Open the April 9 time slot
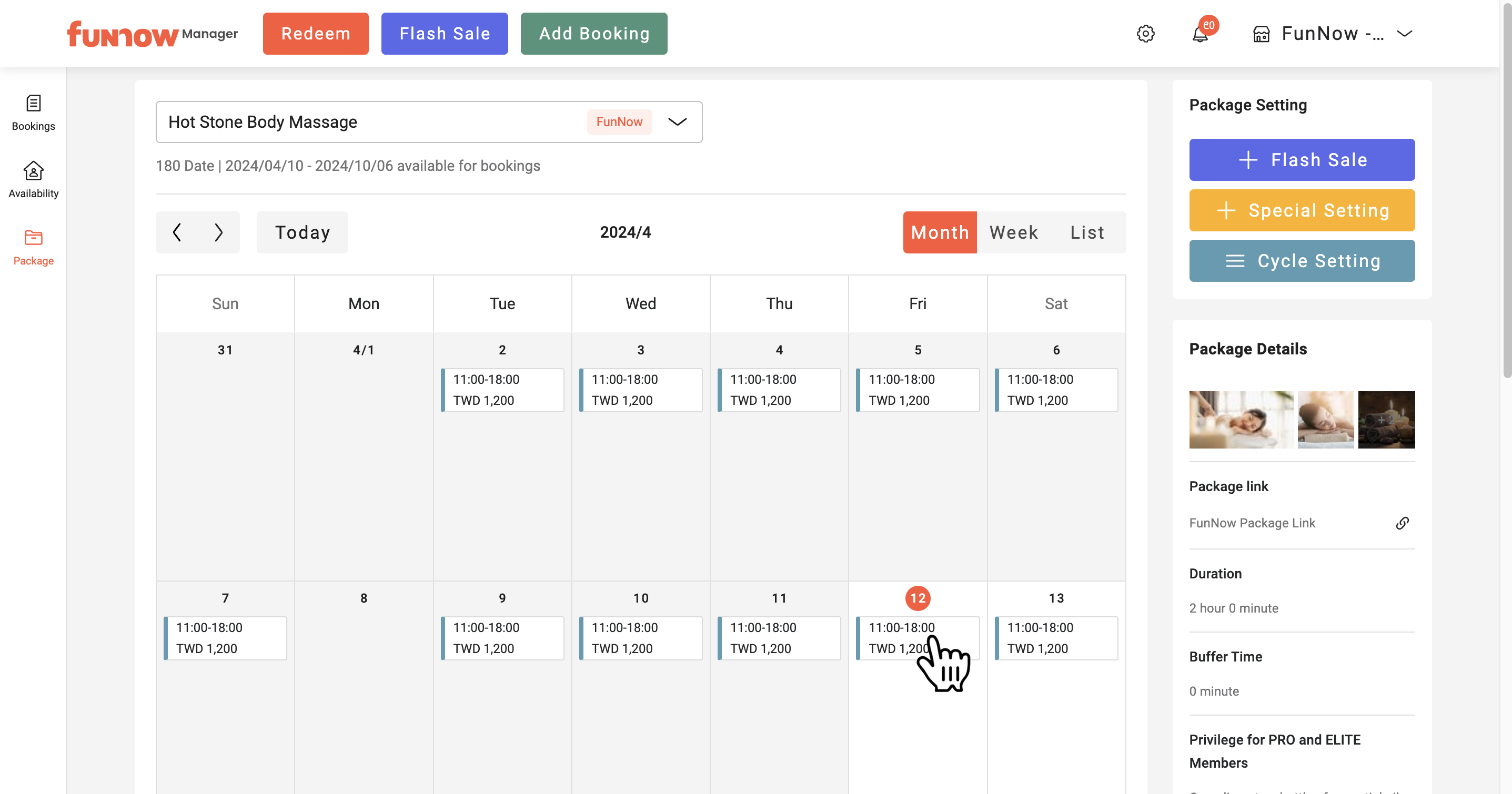Viewport: 1512px width, 794px height. 502,638
